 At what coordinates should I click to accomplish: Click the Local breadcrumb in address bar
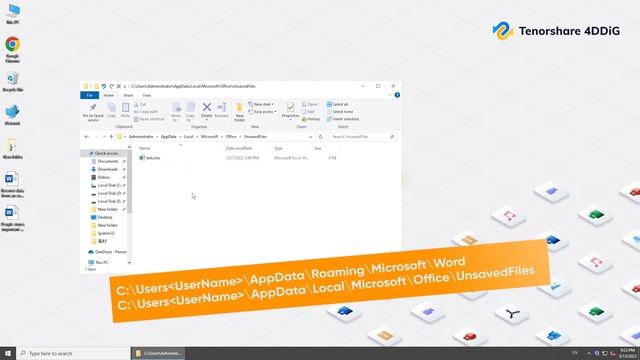tap(189, 137)
